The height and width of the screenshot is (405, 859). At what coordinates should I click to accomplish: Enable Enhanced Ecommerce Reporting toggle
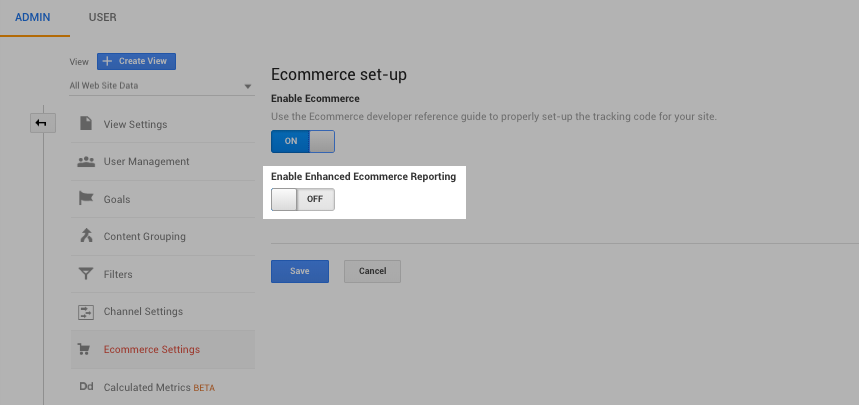(303, 199)
